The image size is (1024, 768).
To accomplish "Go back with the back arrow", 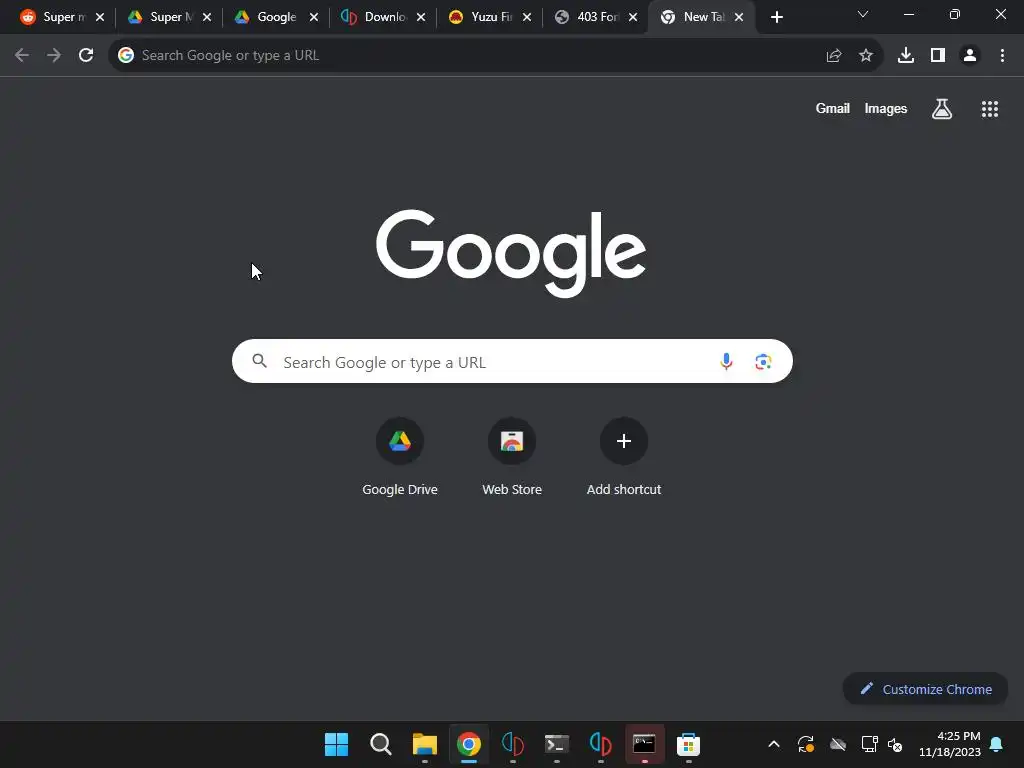I will point(22,55).
